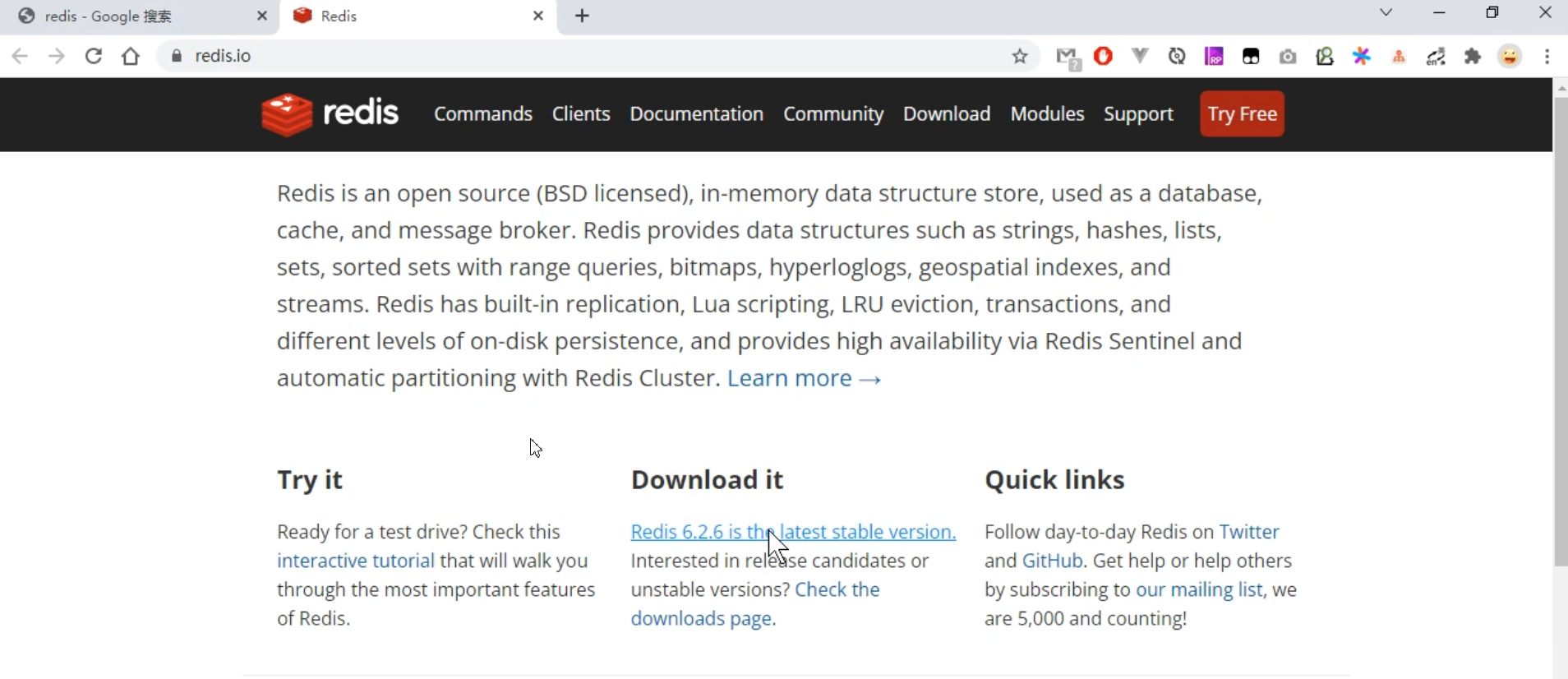Follow the Learn more link

[x=804, y=378]
